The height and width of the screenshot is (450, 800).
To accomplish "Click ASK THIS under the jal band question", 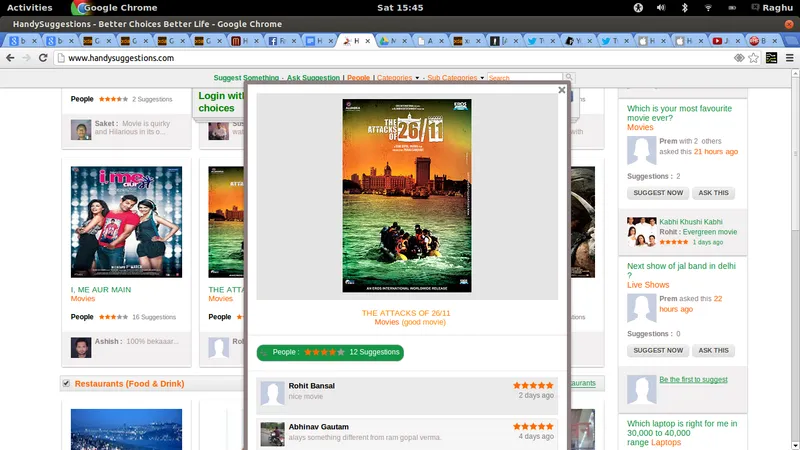I will (713, 351).
